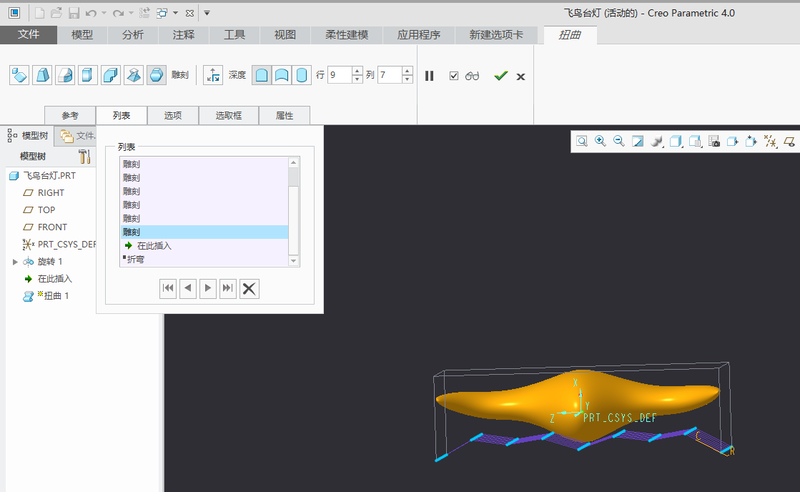Open the 参考 tab
800x492 pixels.
70,116
